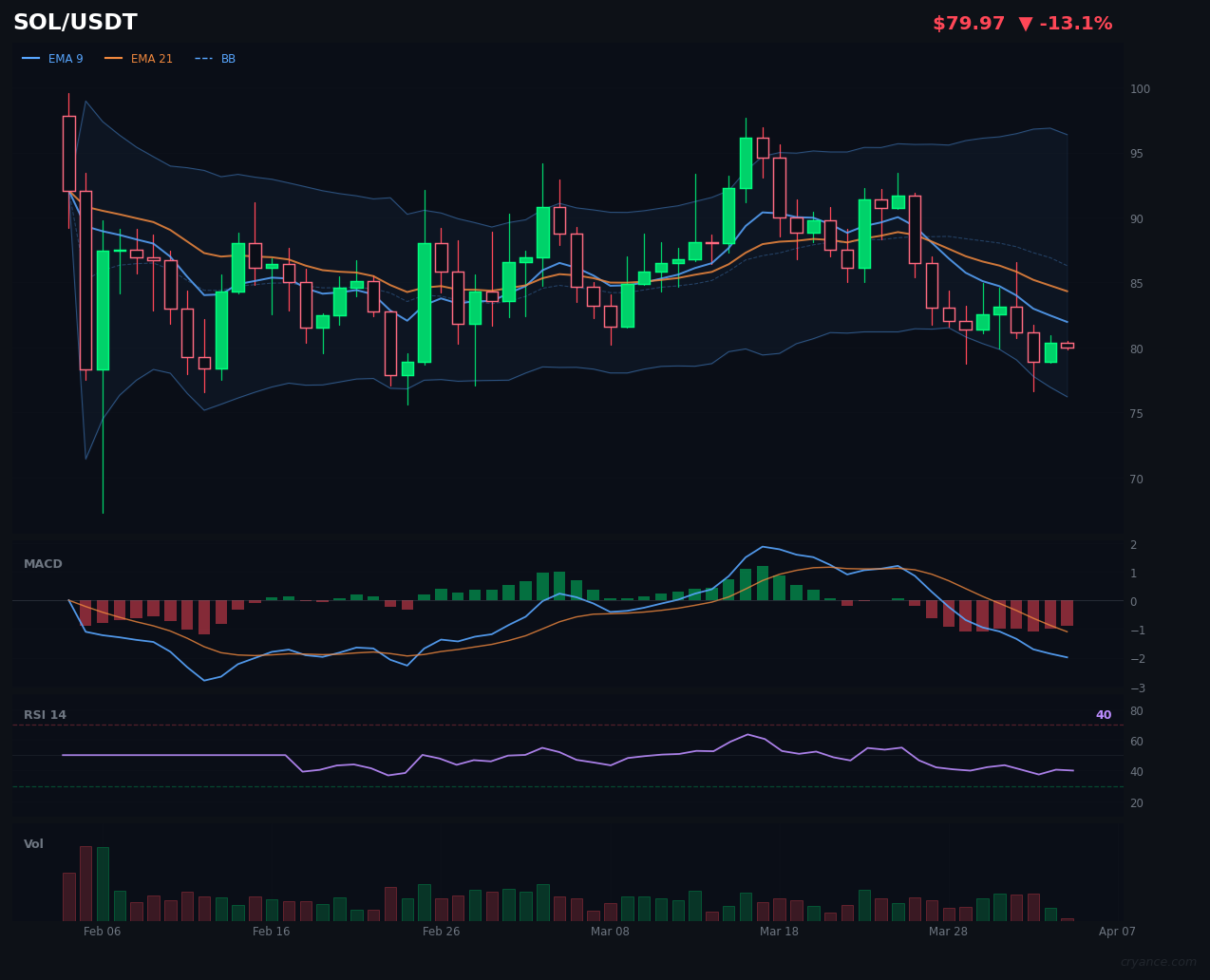Click the Feb 06 date marker
Viewport: 1210px width, 980px height.
click(x=103, y=932)
